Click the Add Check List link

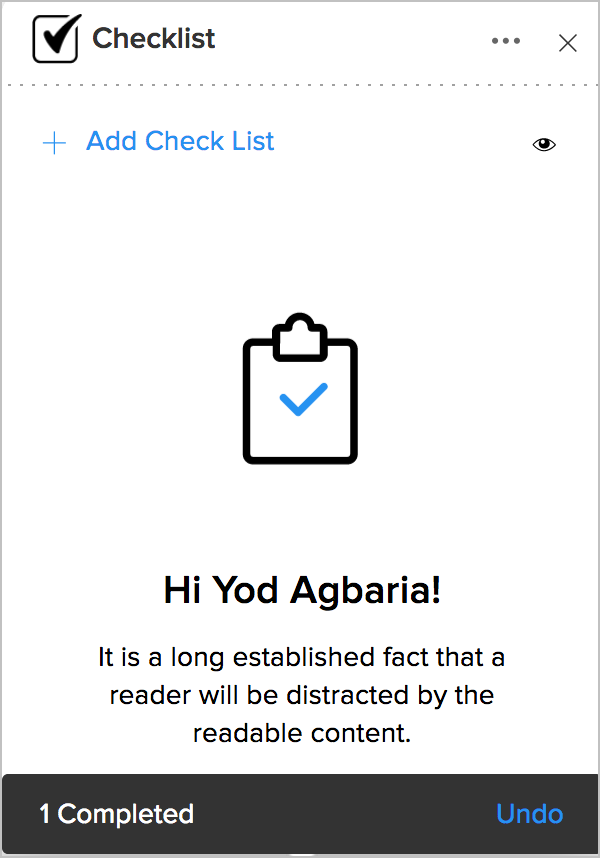(x=180, y=142)
